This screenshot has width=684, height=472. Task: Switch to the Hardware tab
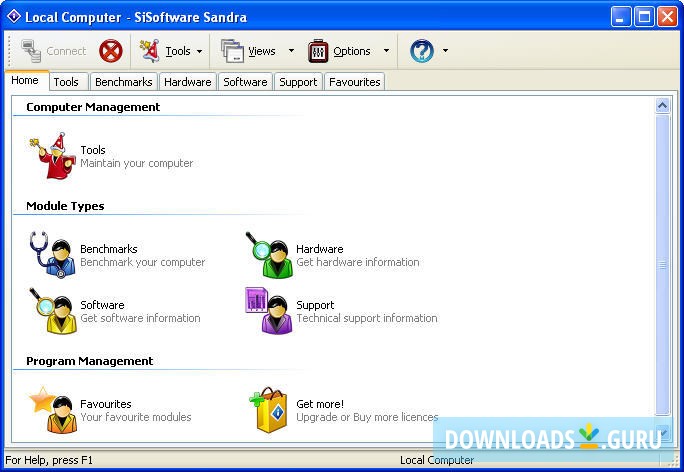pyautogui.click(x=188, y=82)
